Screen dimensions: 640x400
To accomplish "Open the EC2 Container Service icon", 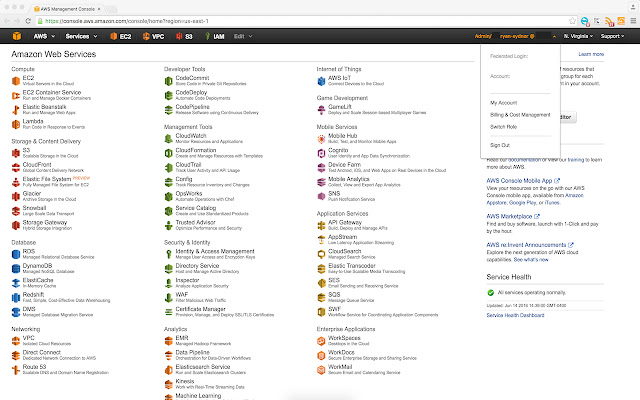I will 16,96.
